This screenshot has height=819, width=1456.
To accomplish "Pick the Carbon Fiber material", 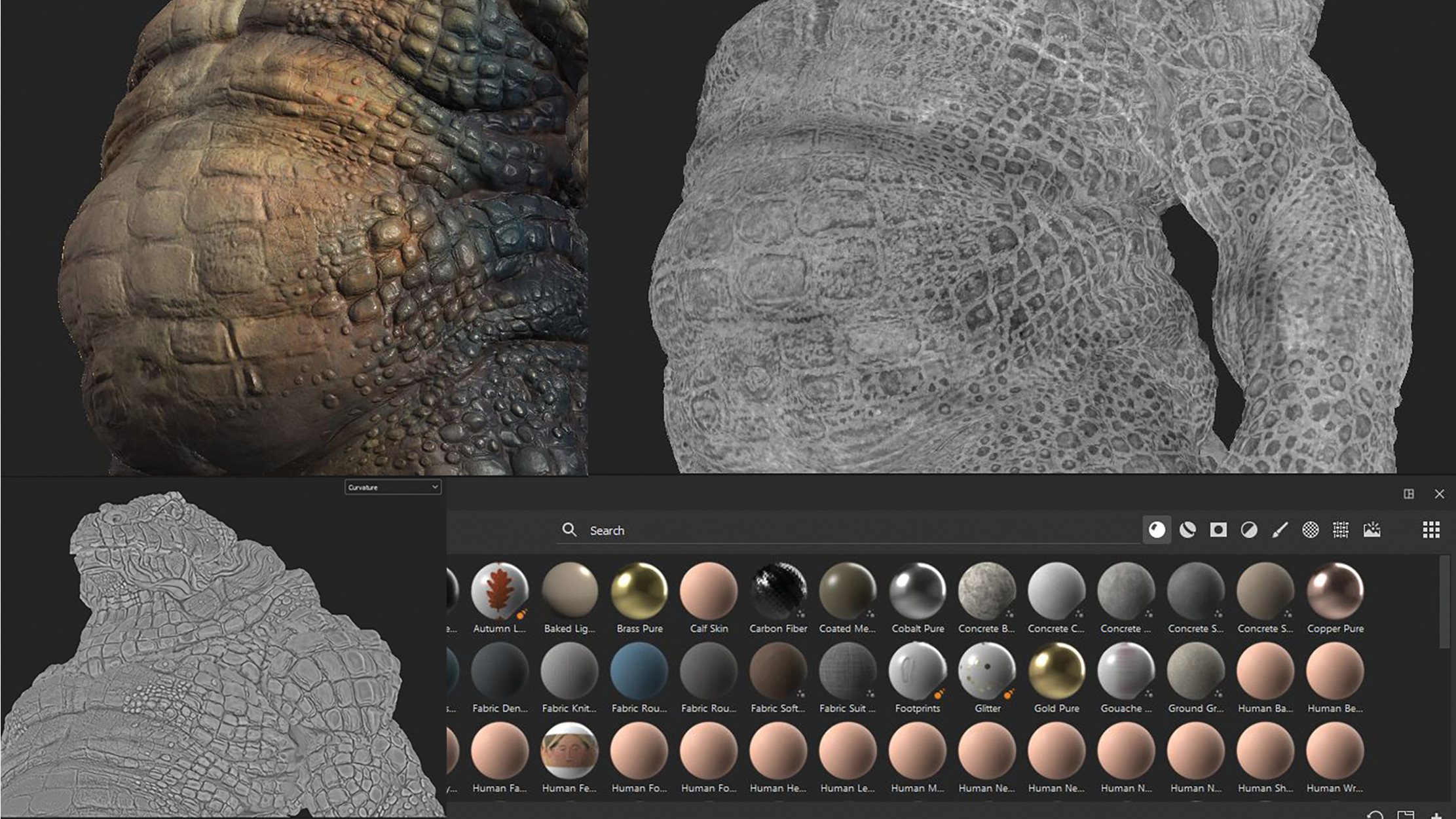I will click(x=778, y=591).
